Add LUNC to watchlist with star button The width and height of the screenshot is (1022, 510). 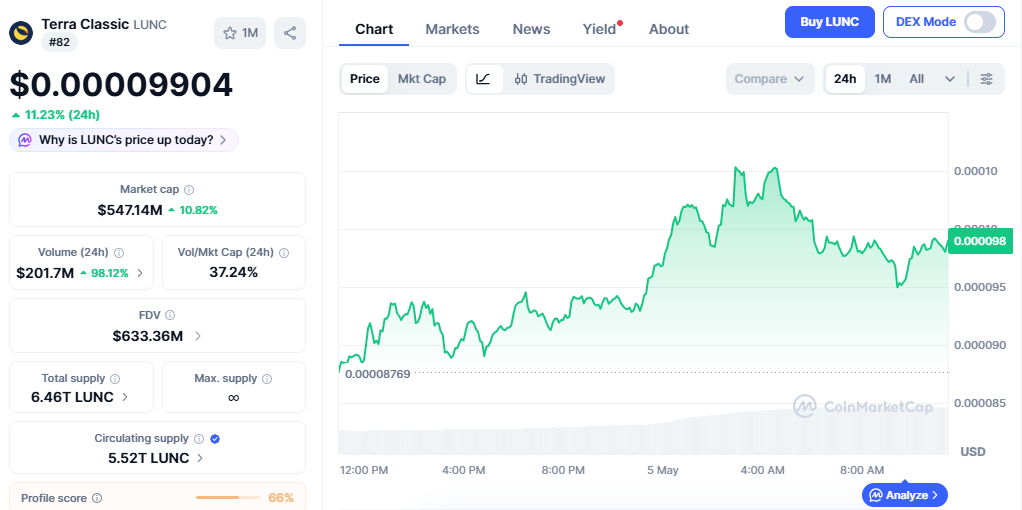point(240,33)
